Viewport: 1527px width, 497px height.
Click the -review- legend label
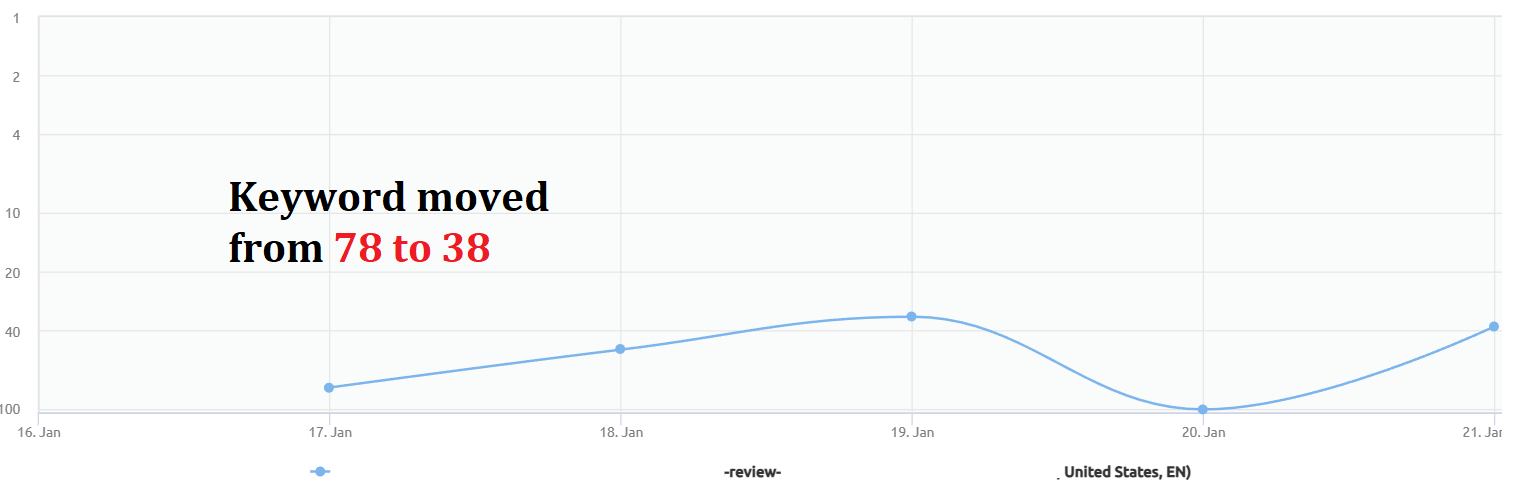pyautogui.click(x=752, y=473)
